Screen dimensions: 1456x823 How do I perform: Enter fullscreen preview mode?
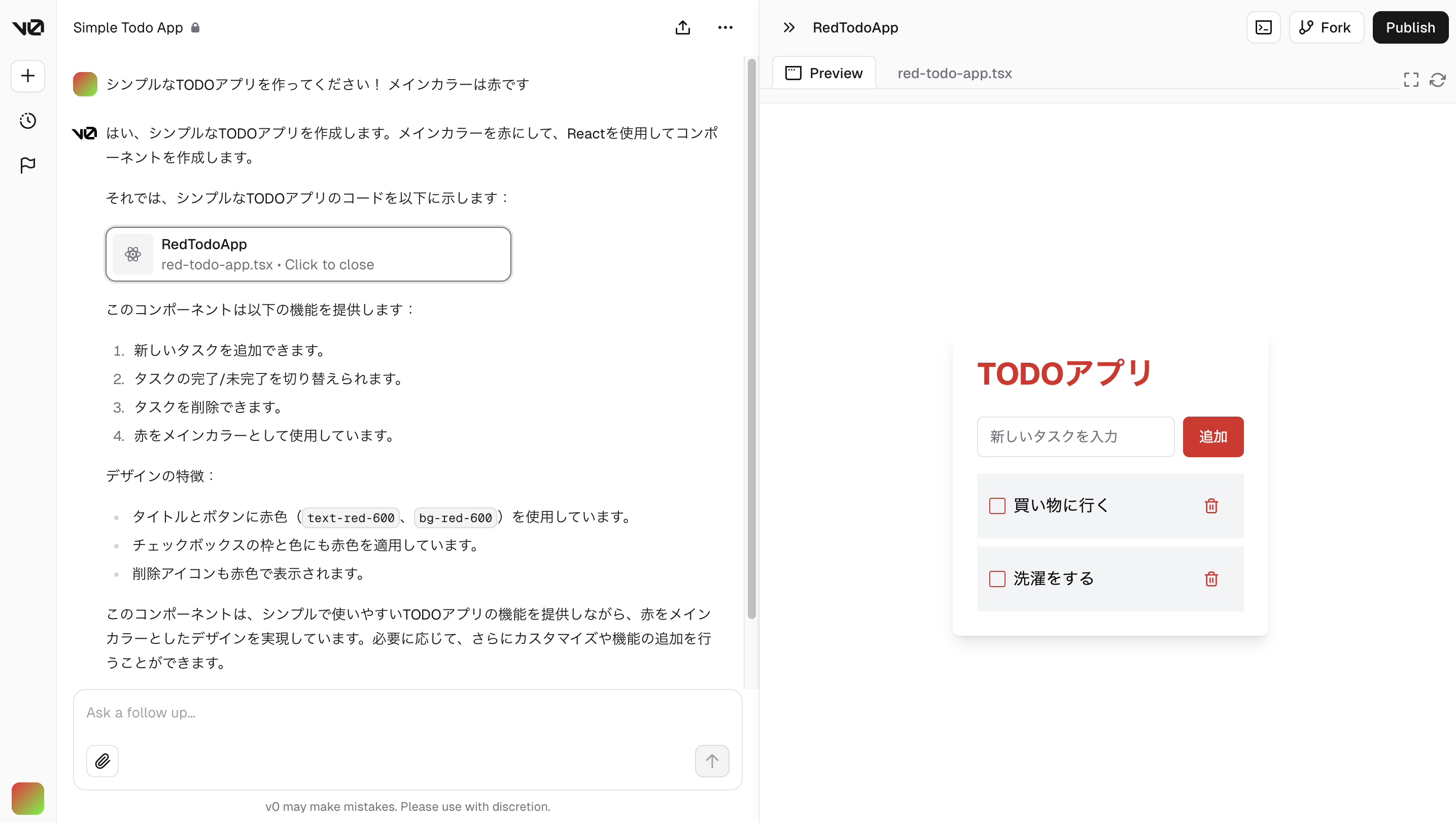coord(1411,80)
